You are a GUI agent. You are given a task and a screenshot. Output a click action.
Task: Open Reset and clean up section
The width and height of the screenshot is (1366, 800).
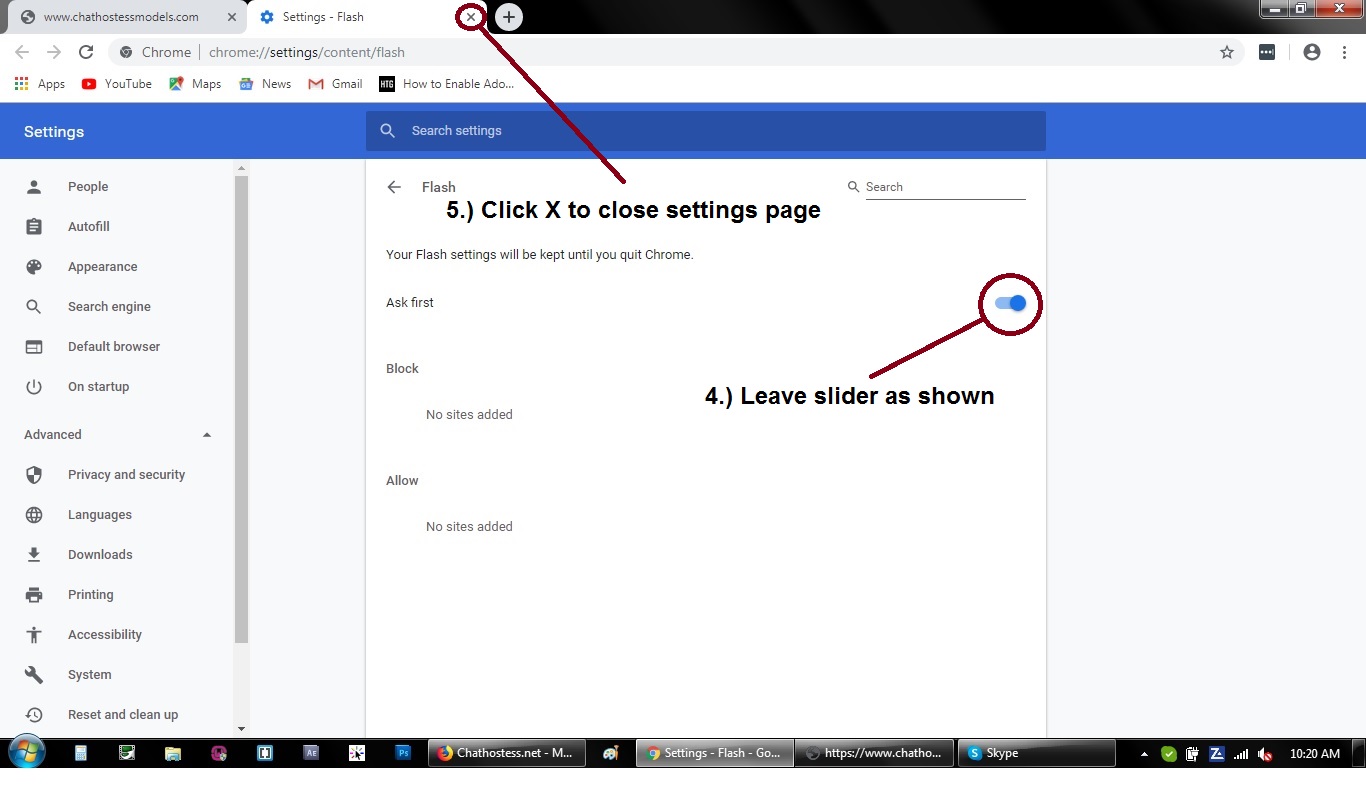point(123,715)
